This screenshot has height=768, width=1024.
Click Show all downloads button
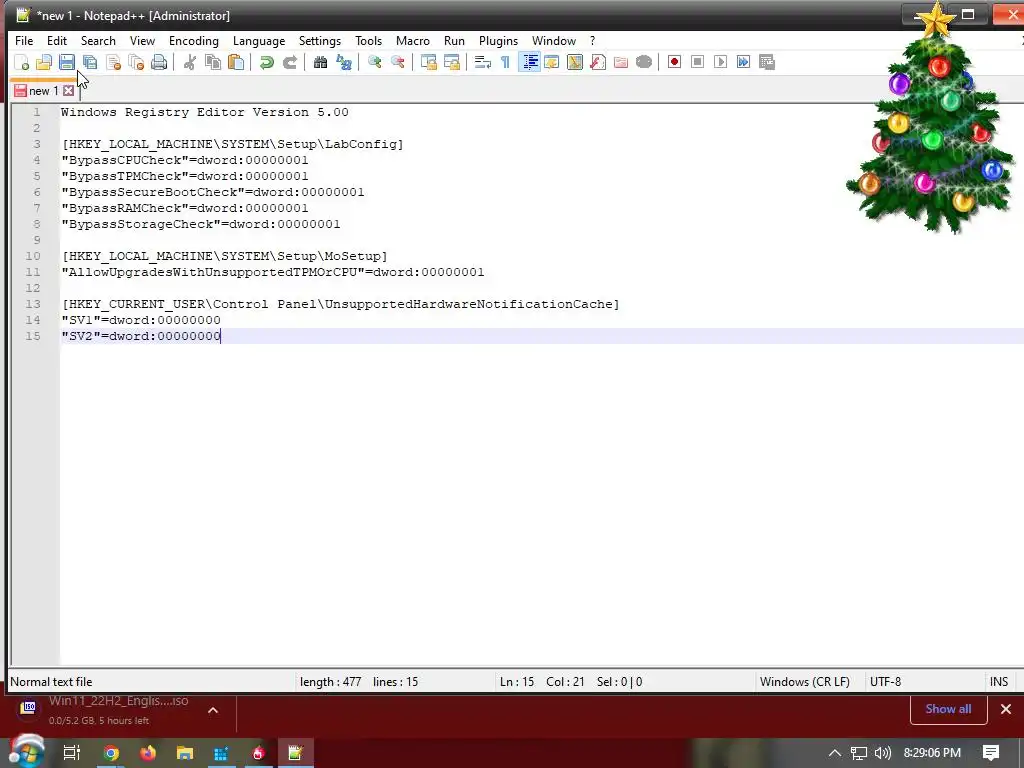click(x=948, y=709)
